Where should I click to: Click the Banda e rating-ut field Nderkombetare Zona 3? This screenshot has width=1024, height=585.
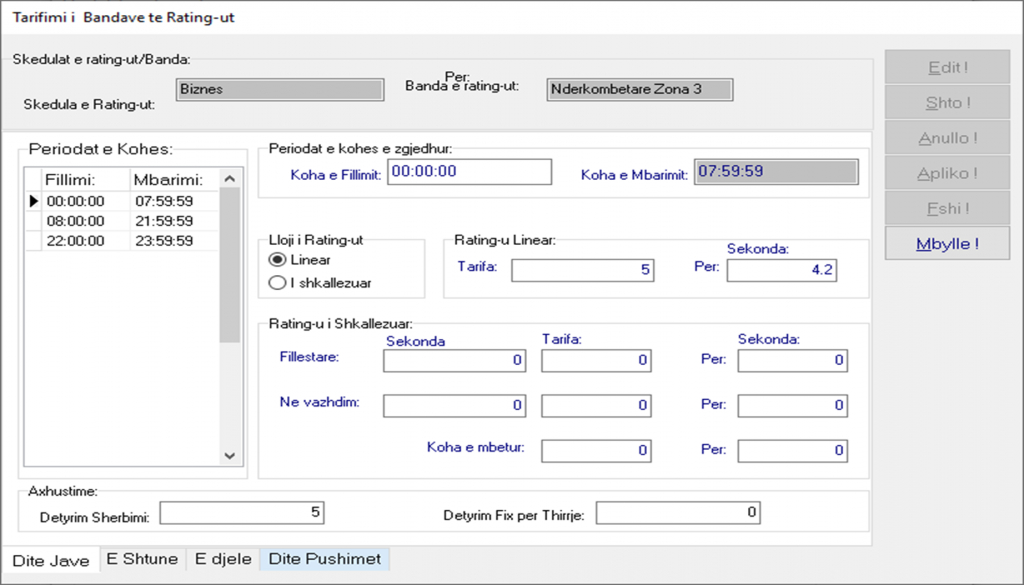(639, 89)
